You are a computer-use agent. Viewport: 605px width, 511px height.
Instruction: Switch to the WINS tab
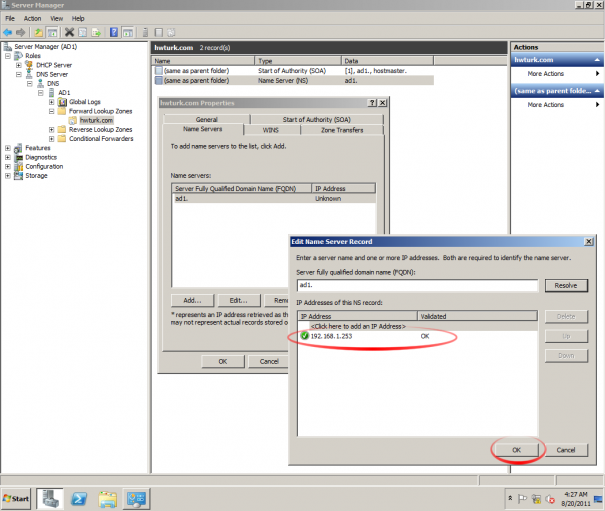click(x=271, y=130)
